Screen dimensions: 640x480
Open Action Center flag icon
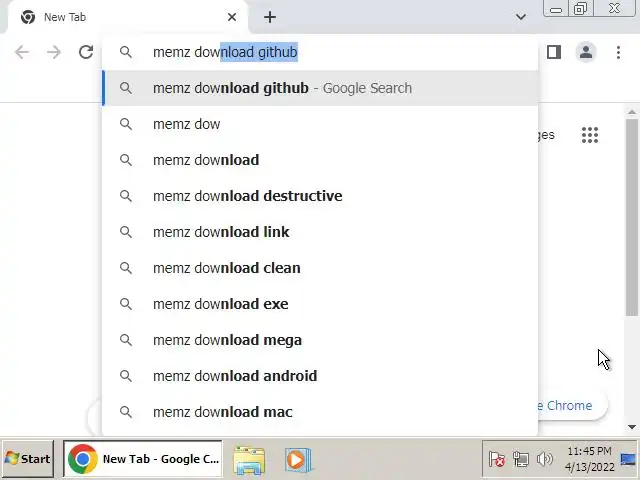pos(497,459)
